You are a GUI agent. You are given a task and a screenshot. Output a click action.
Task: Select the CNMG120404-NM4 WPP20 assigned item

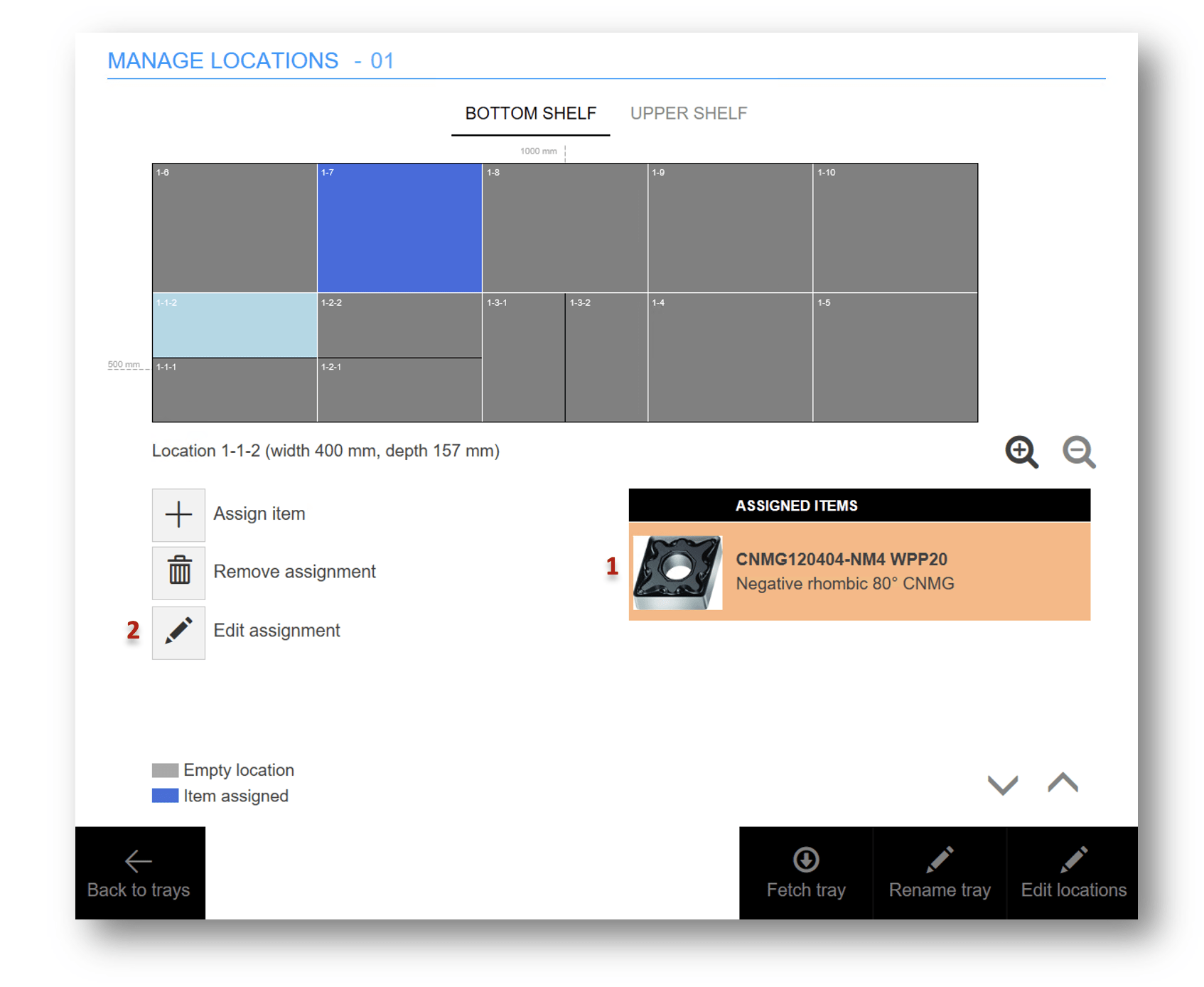[859, 572]
